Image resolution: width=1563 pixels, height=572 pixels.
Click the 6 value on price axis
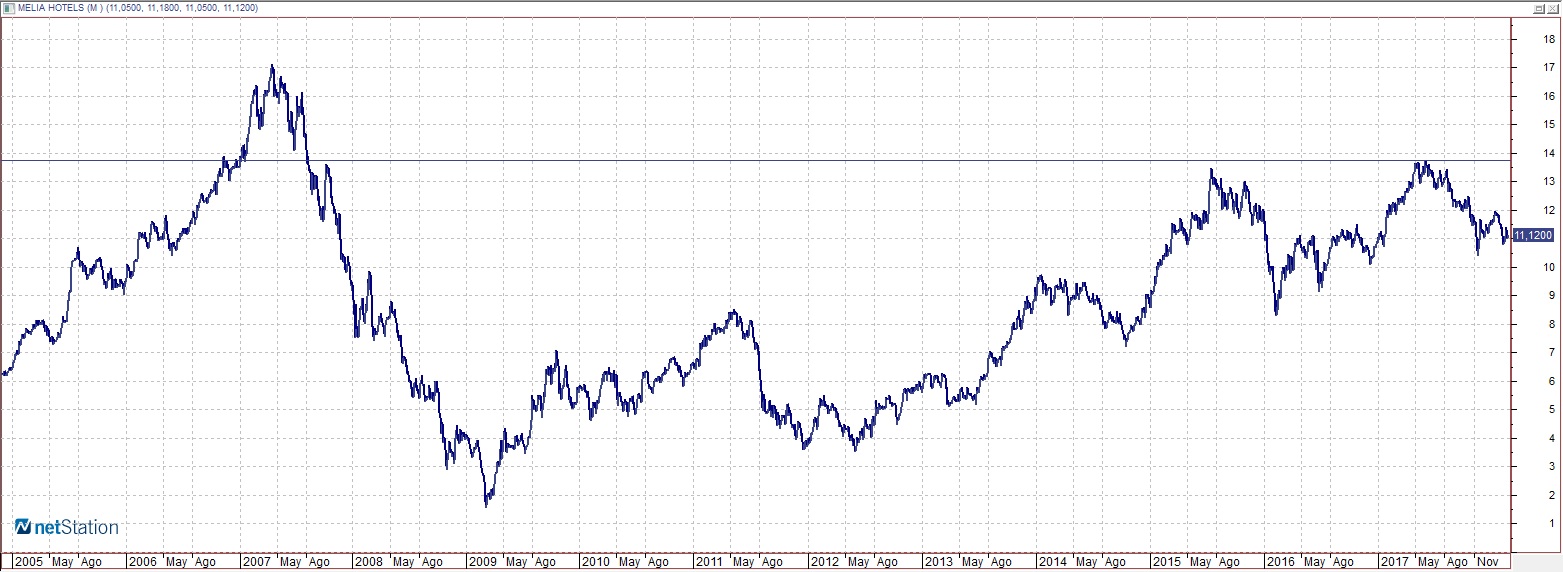pos(1550,381)
